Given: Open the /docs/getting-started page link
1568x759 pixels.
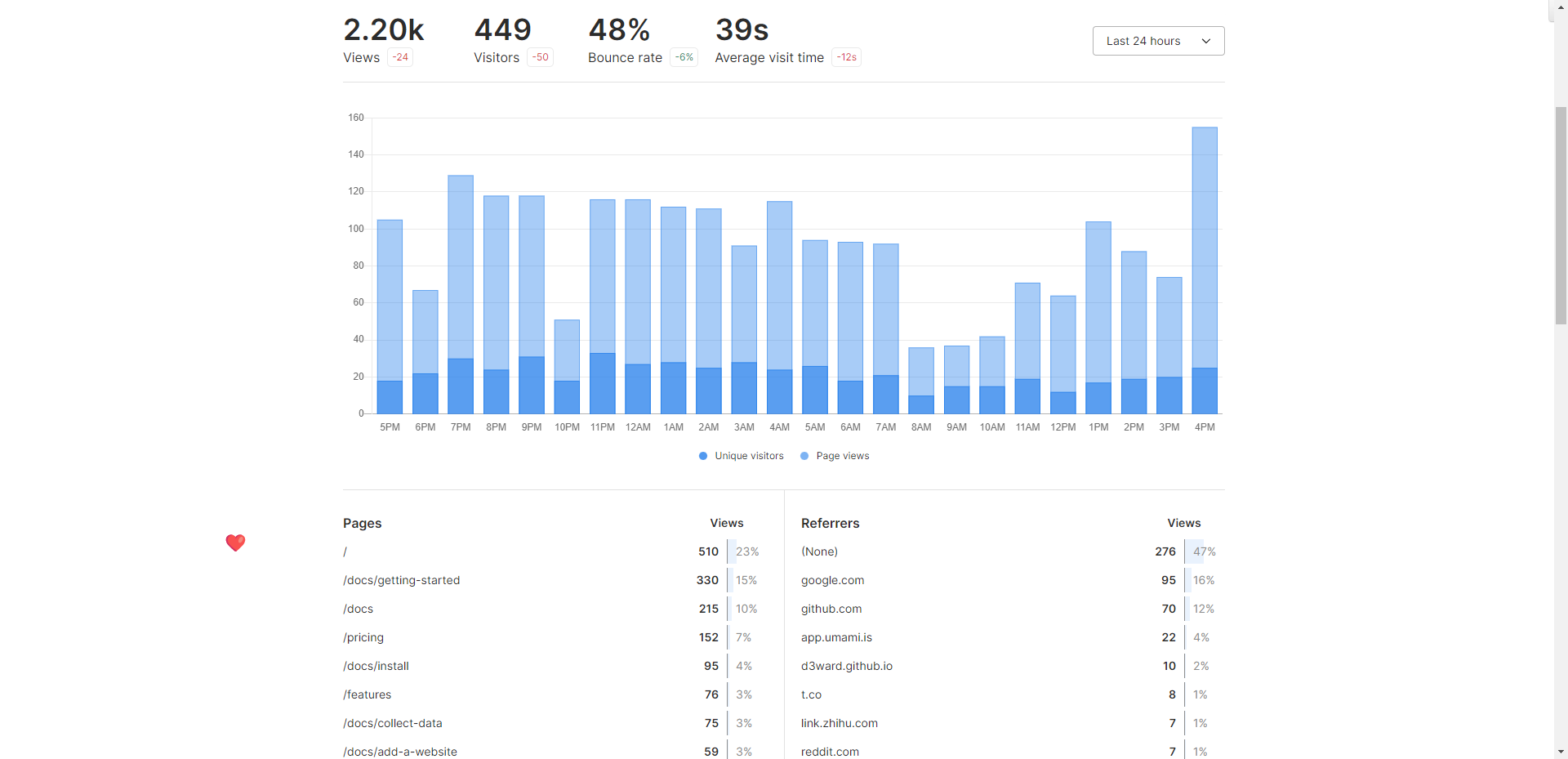Looking at the screenshot, I should point(401,580).
